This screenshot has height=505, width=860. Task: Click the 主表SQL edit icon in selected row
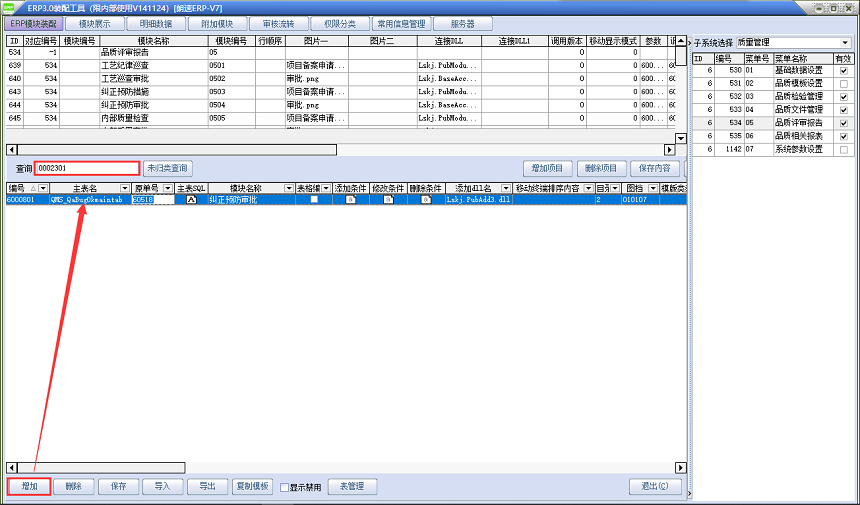tap(191, 200)
